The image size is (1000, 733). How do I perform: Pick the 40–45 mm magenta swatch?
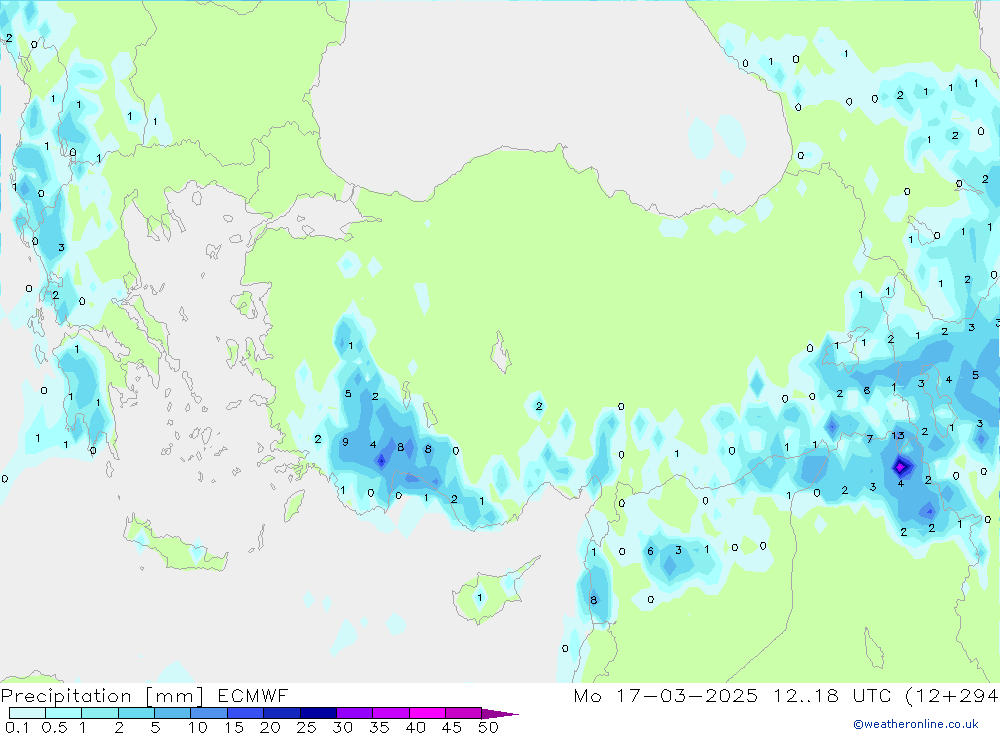point(427,713)
